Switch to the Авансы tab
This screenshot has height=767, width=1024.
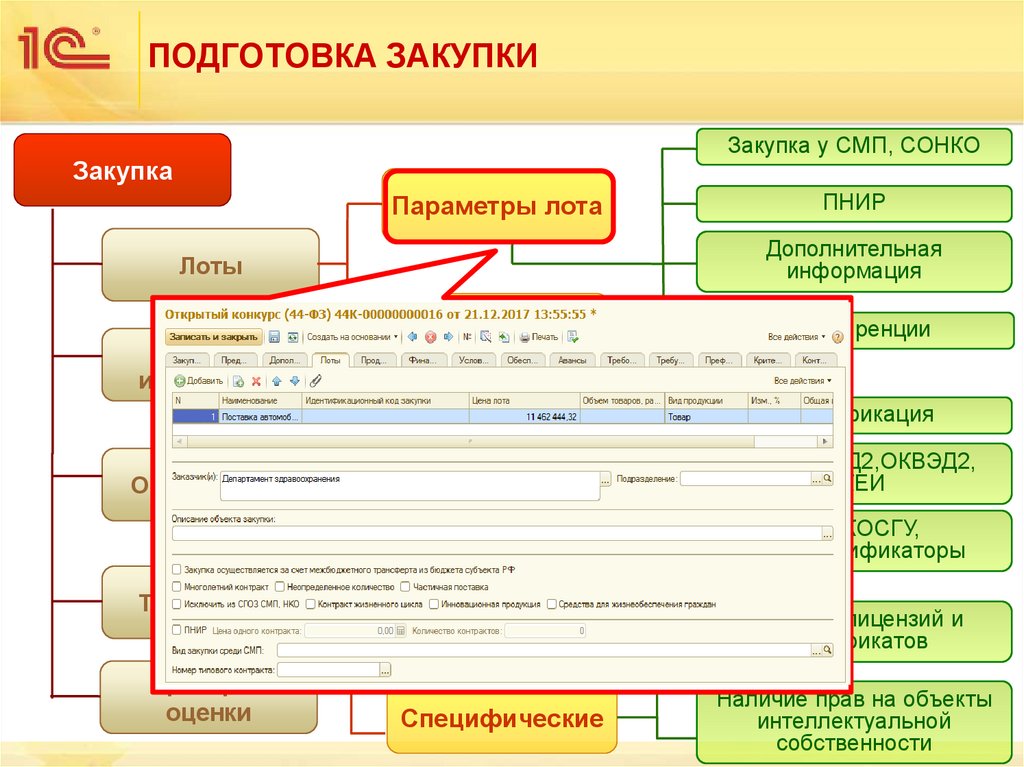coord(570,360)
